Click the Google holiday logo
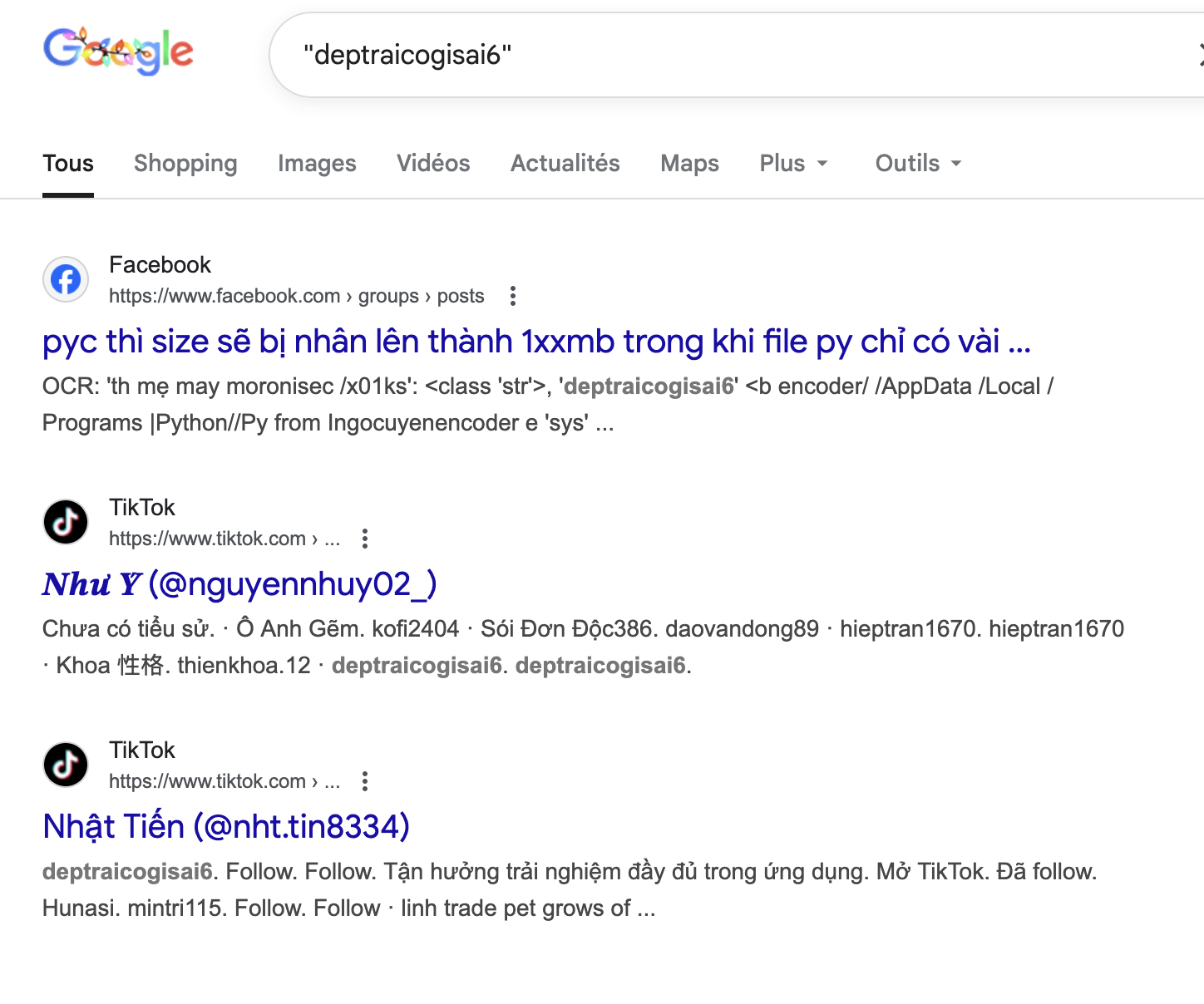The image size is (1204, 1004). pos(118,52)
